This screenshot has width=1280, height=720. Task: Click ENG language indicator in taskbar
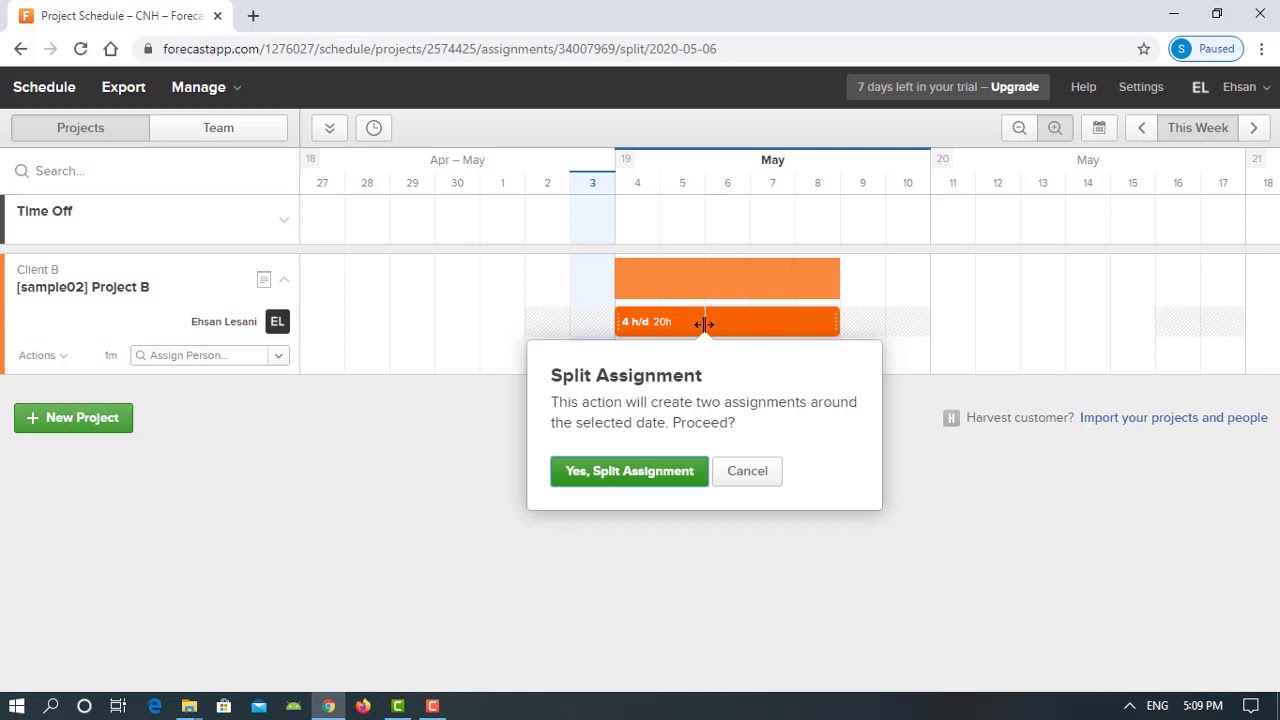click(x=1157, y=706)
